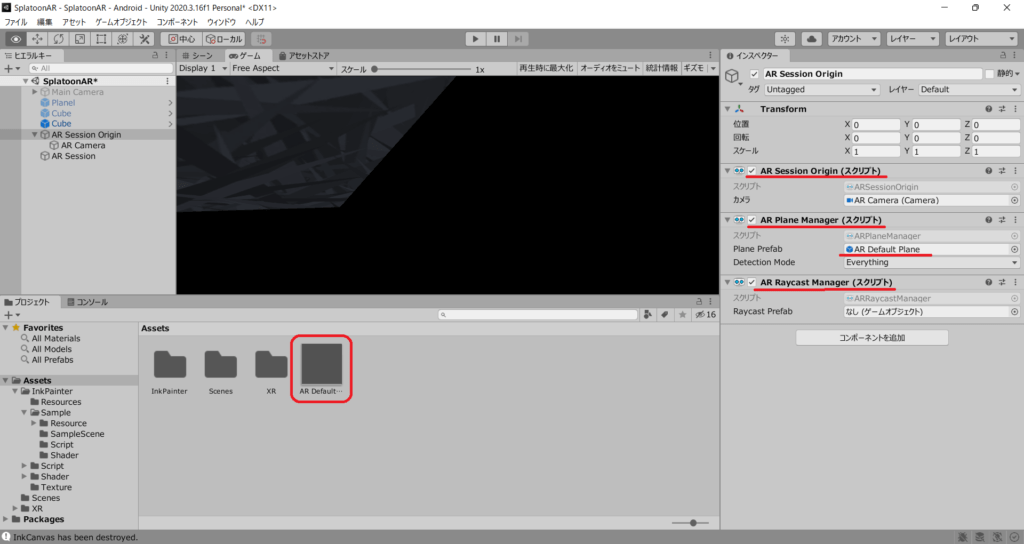Screen dimensions: 1024x544
Task: Open the Assets menu
Action: point(74,22)
